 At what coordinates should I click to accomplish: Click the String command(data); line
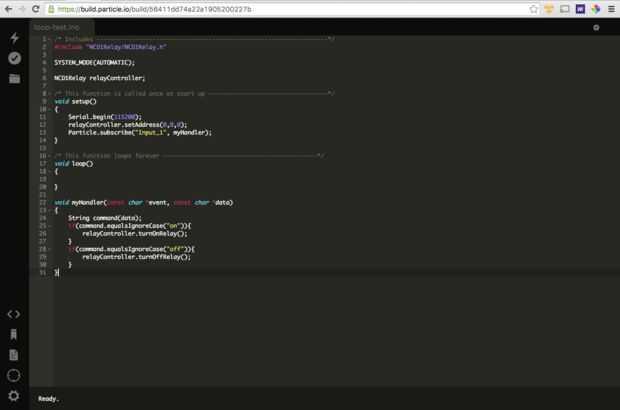click(x=105, y=218)
